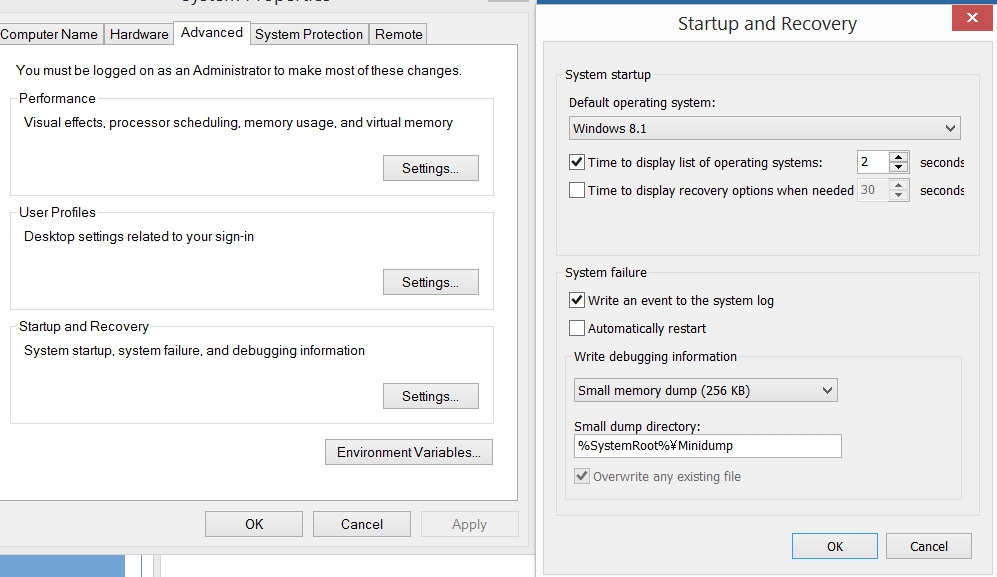Select the System Protection tab
The width and height of the screenshot is (997, 577).
[309, 34]
